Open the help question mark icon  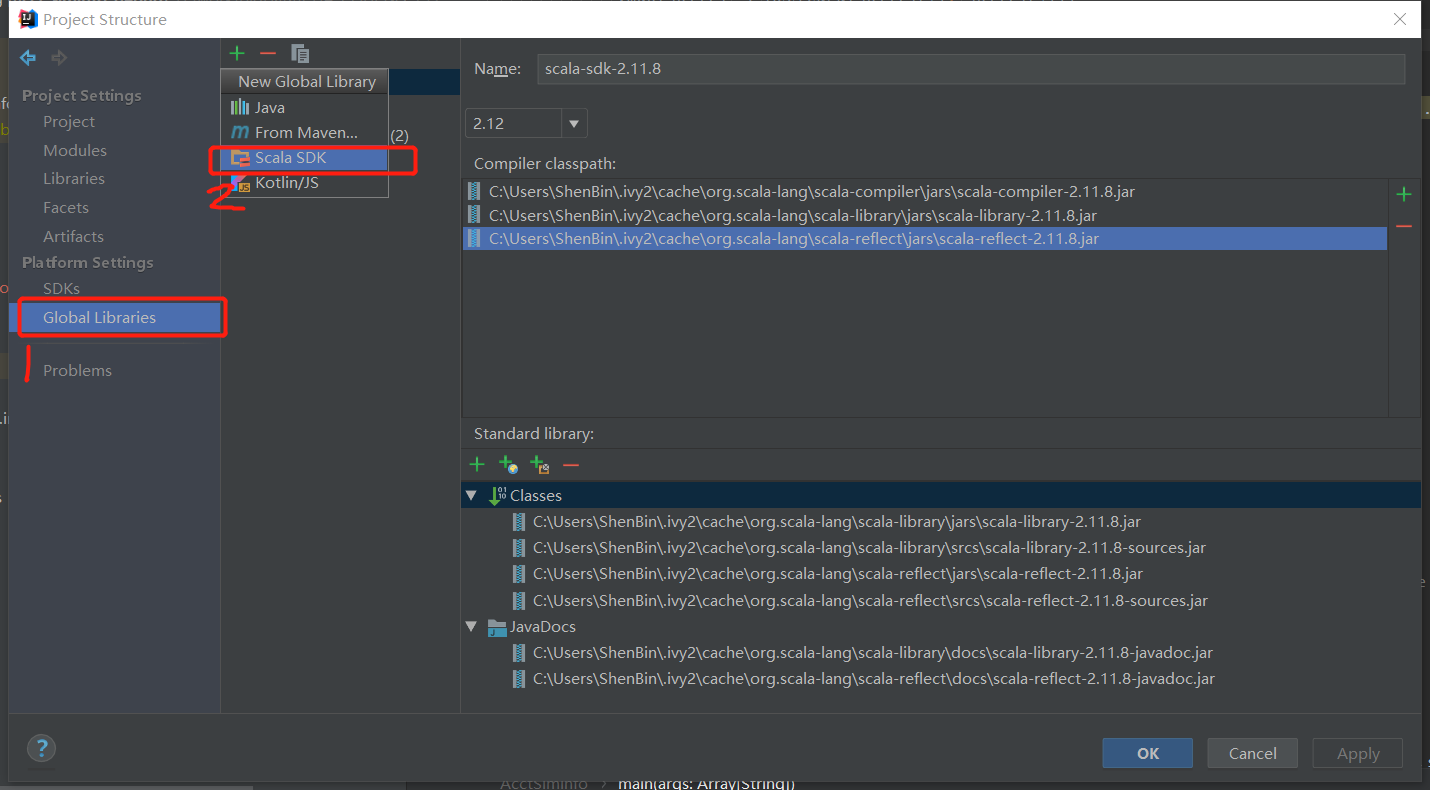point(41,748)
